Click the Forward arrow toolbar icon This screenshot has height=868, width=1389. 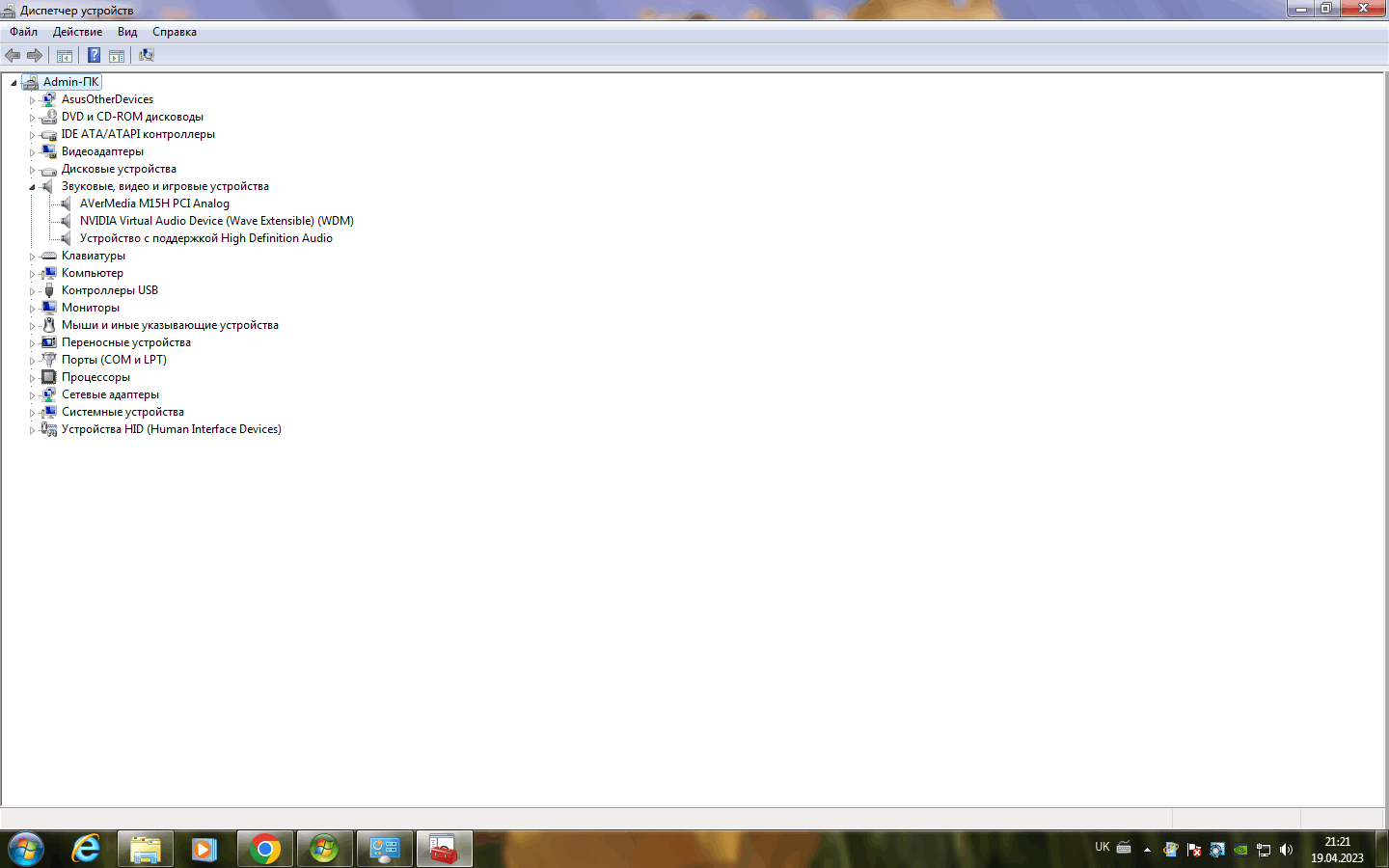pyautogui.click(x=35, y=56)
